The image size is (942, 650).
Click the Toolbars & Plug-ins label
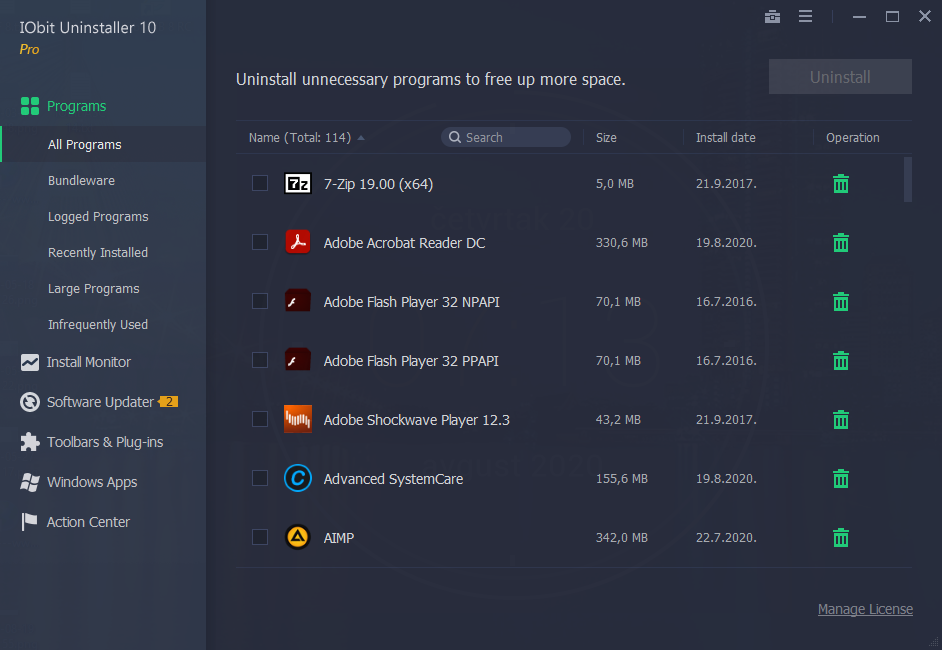(x=105, y=442)
